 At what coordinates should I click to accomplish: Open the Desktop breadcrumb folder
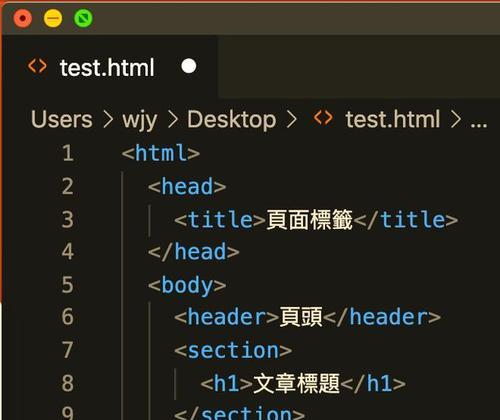232,120
